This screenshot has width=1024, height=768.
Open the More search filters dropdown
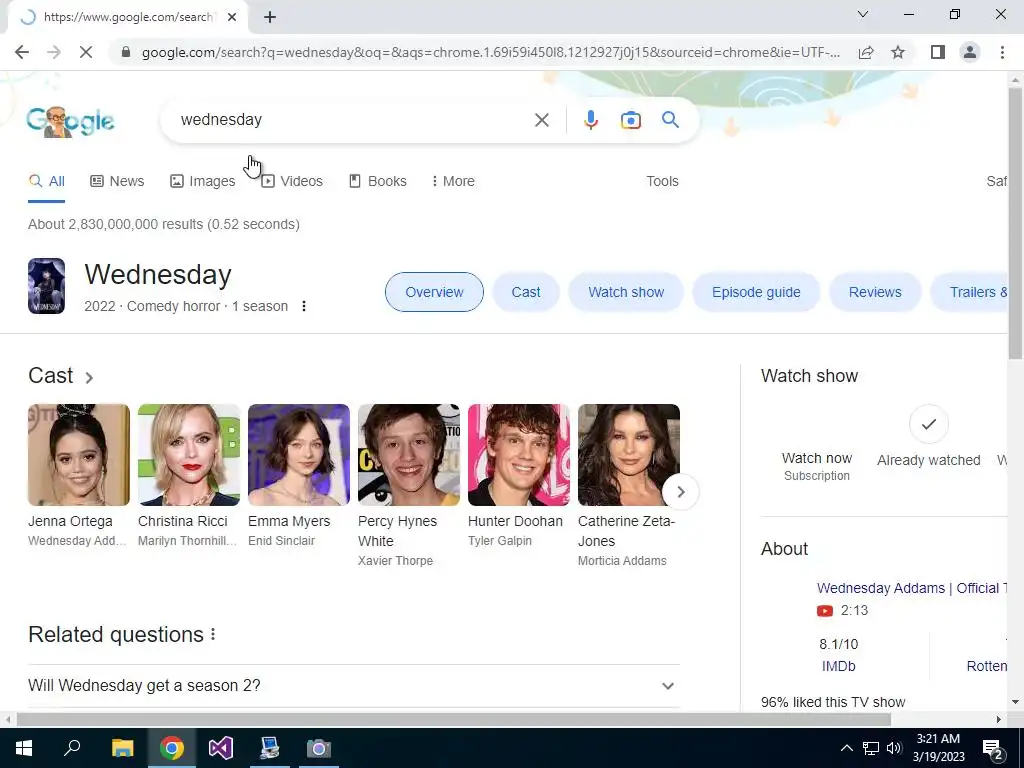click(453, 182)
